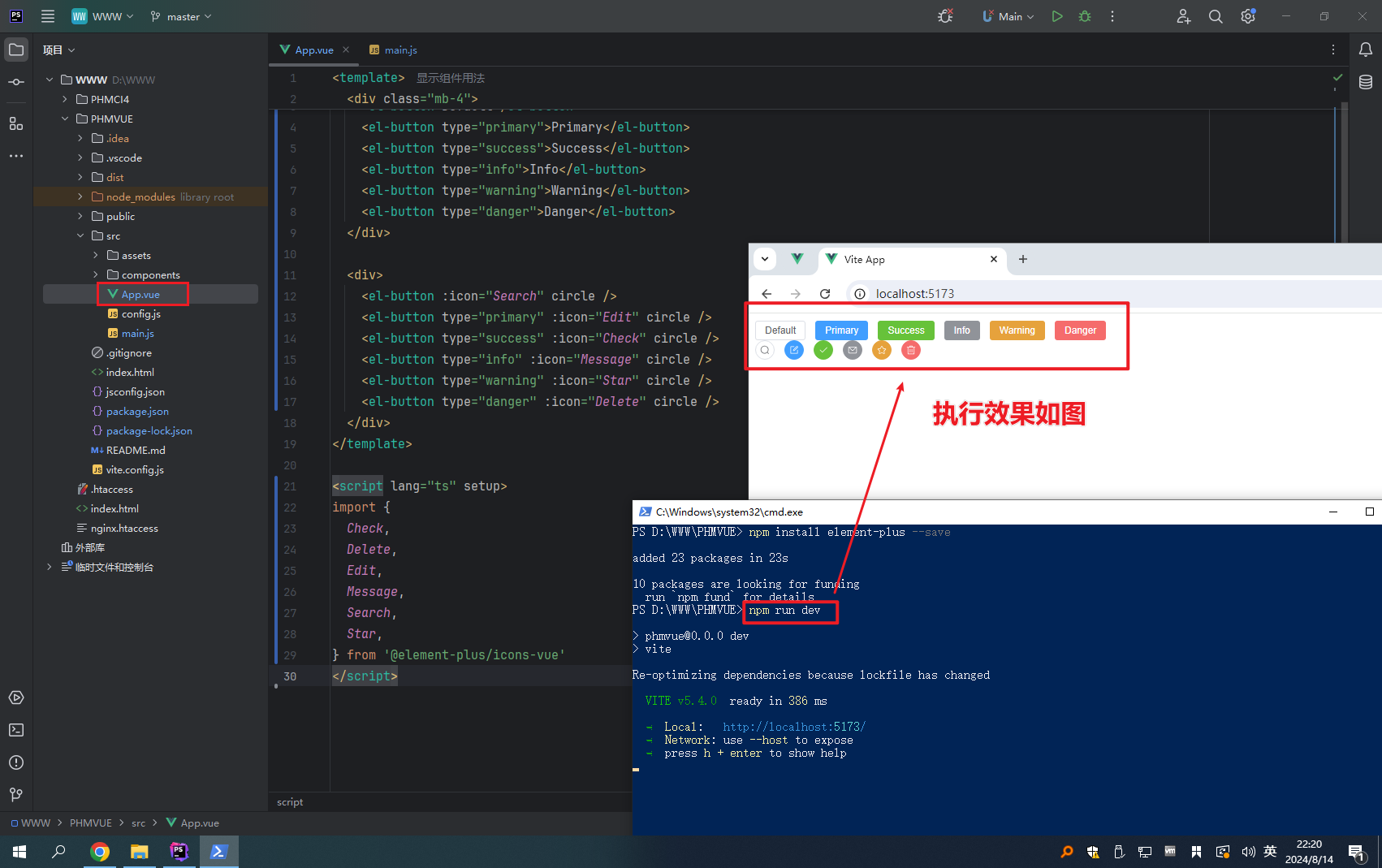Open the WWW project dropdown
Viewport: 1382px width, 868px height.
click(x=102, y=16)
